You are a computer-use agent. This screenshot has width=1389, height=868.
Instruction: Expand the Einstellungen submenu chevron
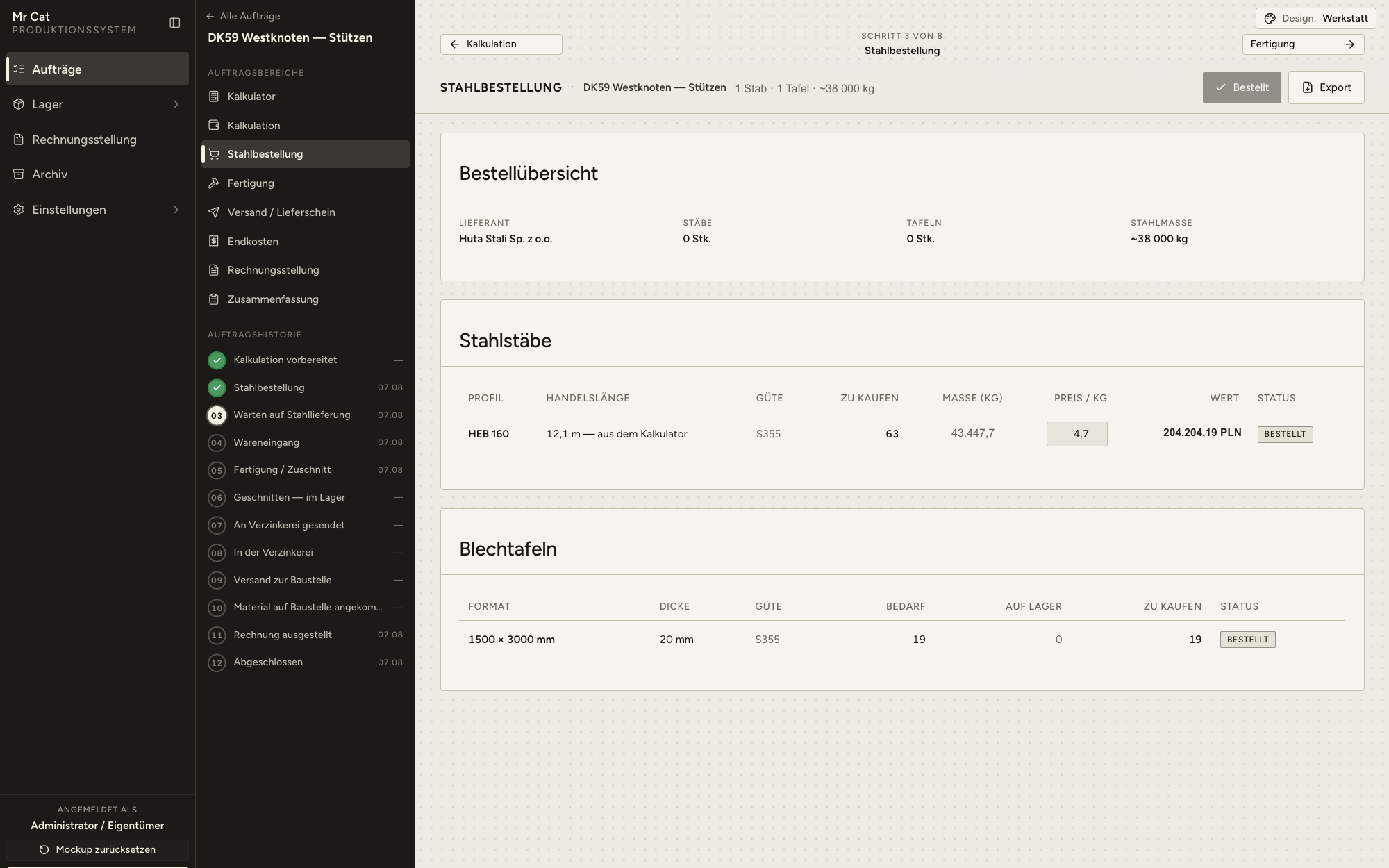click(x=176, y=210)
